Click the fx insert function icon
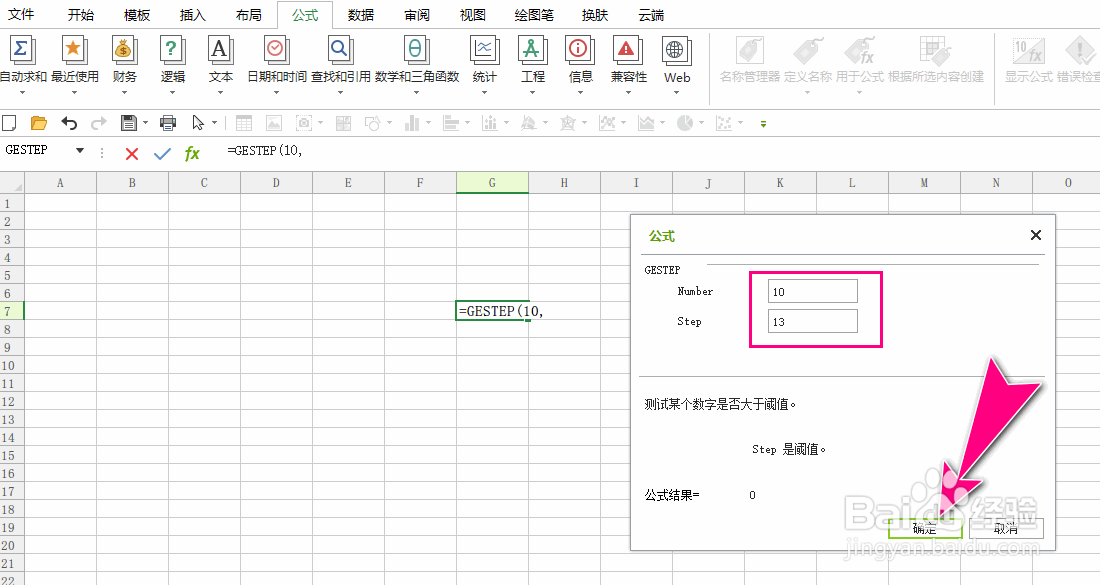This screenshot has height=585, width=1100. [x=192, y=154]
